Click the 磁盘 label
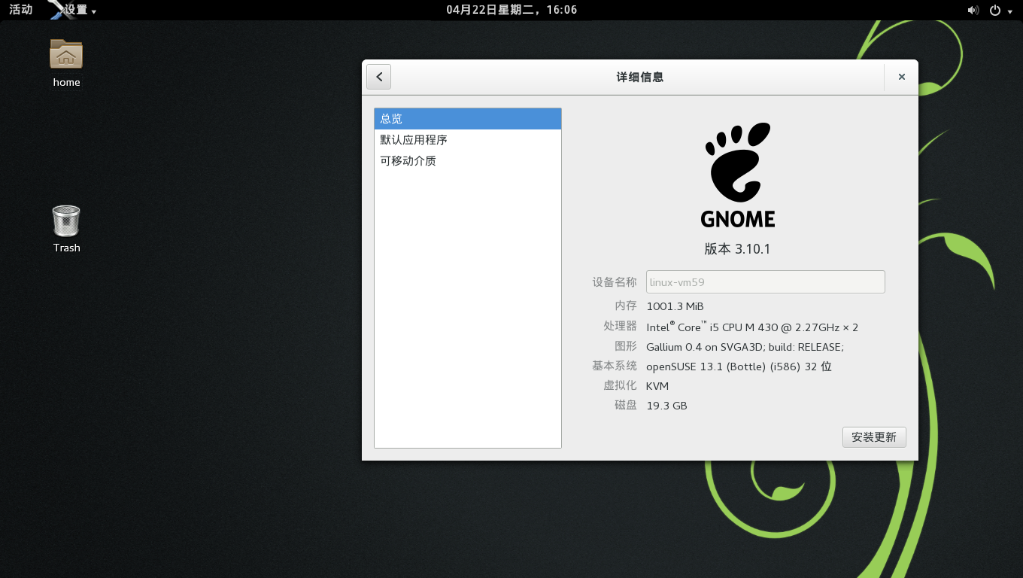The image size is (1023, 578). pyautogui.click(x=626, y=405)
